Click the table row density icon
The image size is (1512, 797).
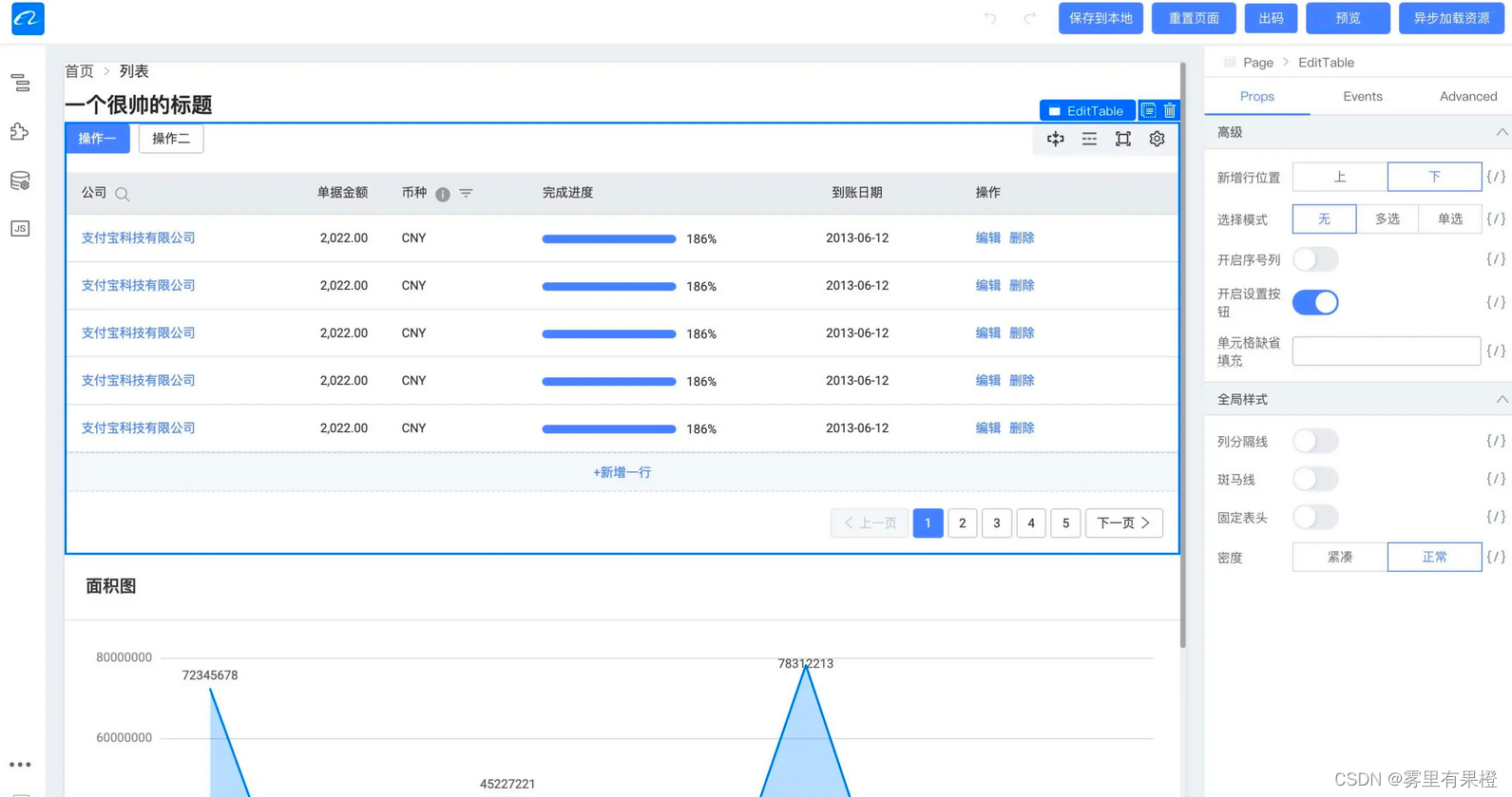click(1089, 139)
